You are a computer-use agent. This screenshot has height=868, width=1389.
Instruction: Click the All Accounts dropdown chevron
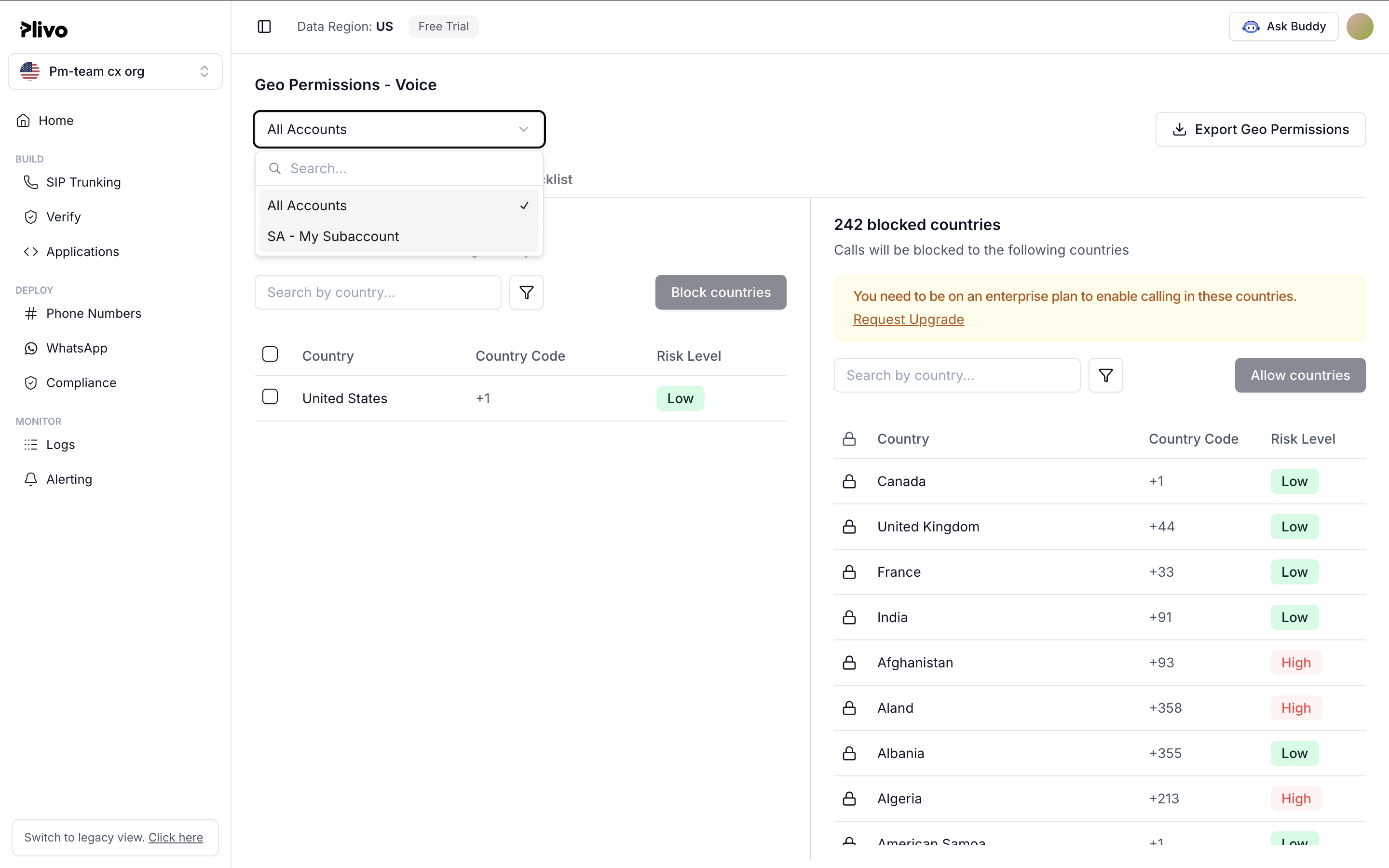[523, 129]
